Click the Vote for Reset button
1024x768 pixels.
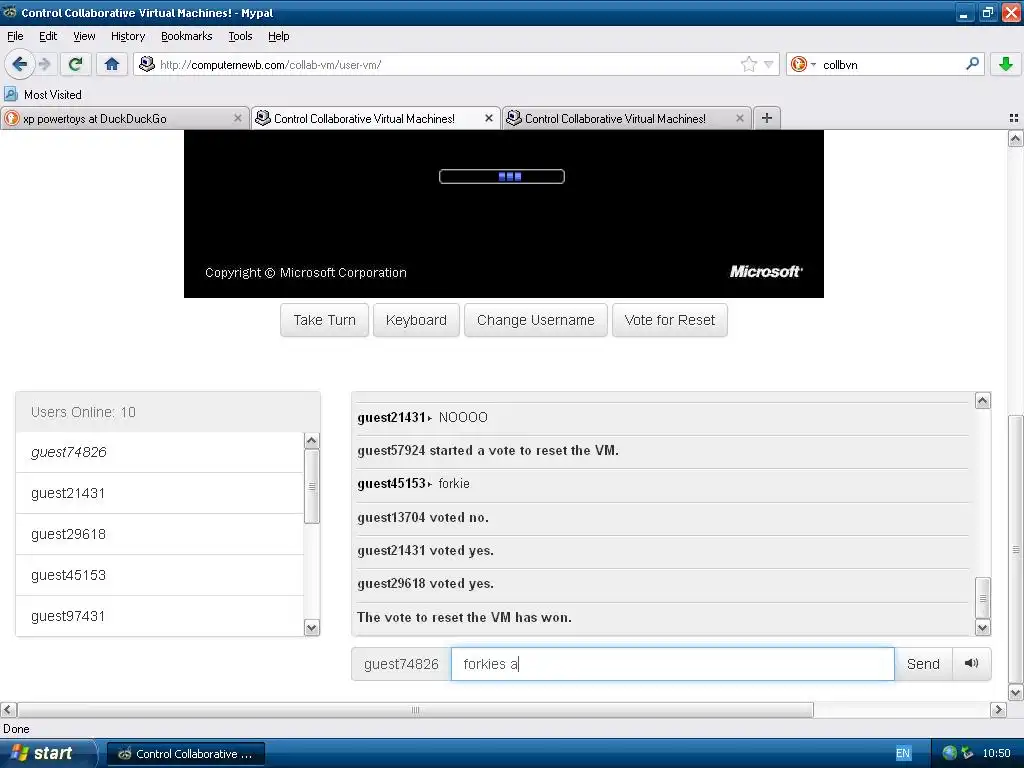click(669, 320)
